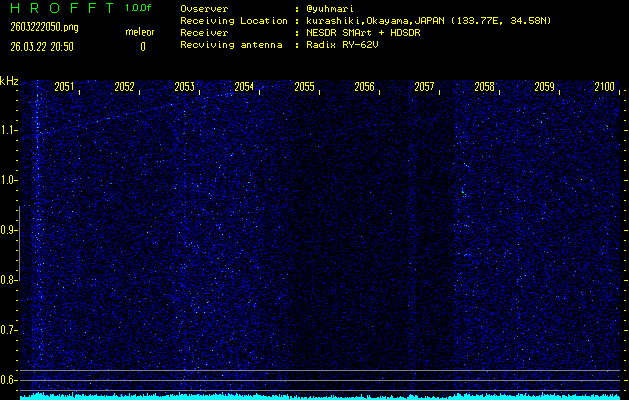The image size is (629, 400).
Task: Click the filename 2603222050.png
Action: 44,27
